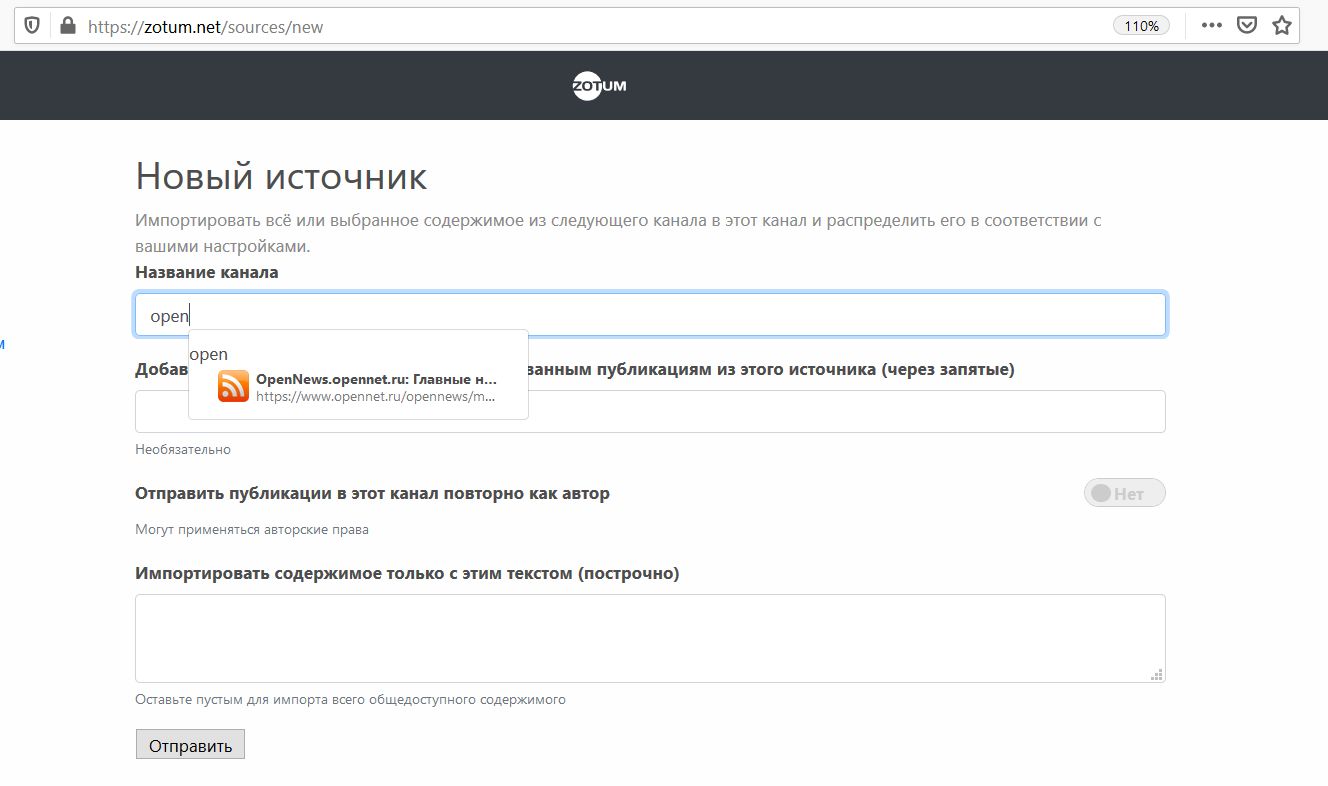Click the zotum.net address bar URL
The width and height of the screenshot is (1328, 786).
pos(205,27)
